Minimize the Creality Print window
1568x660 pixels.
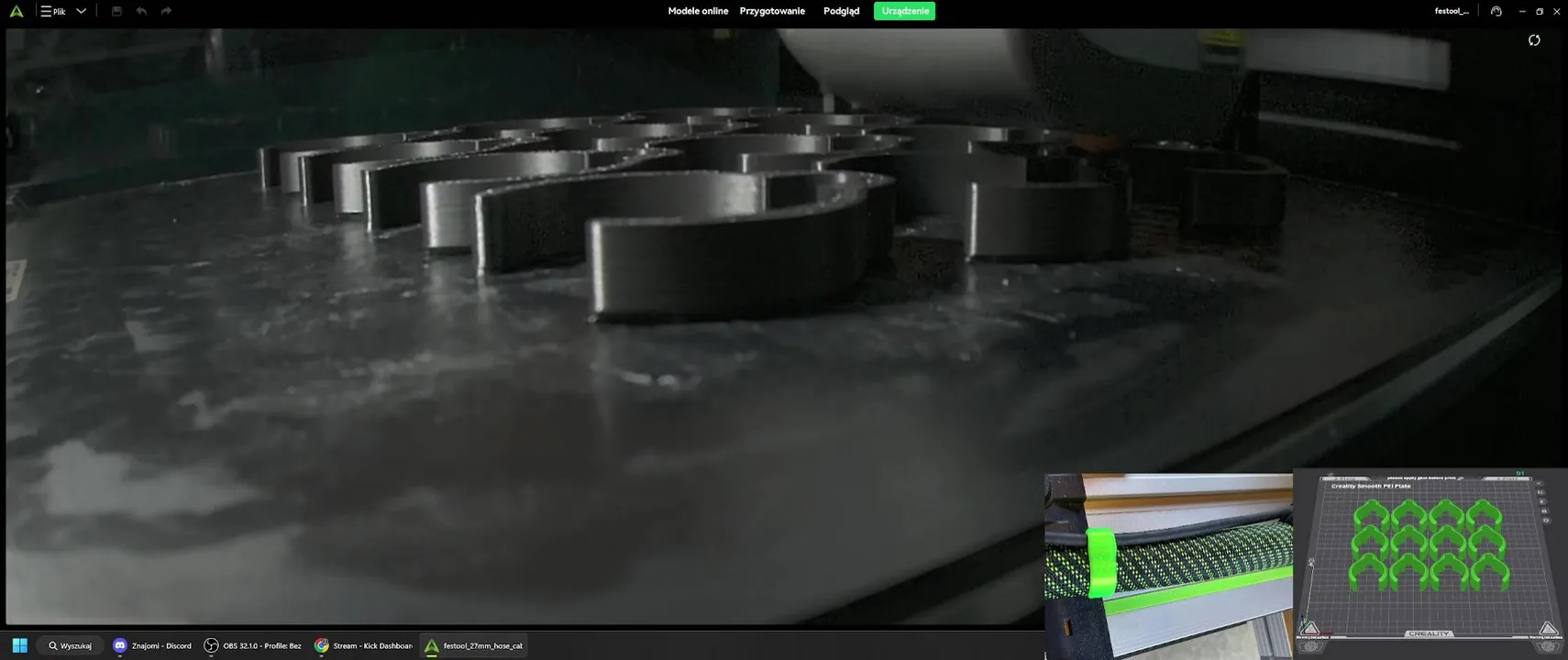point(1522,11)
